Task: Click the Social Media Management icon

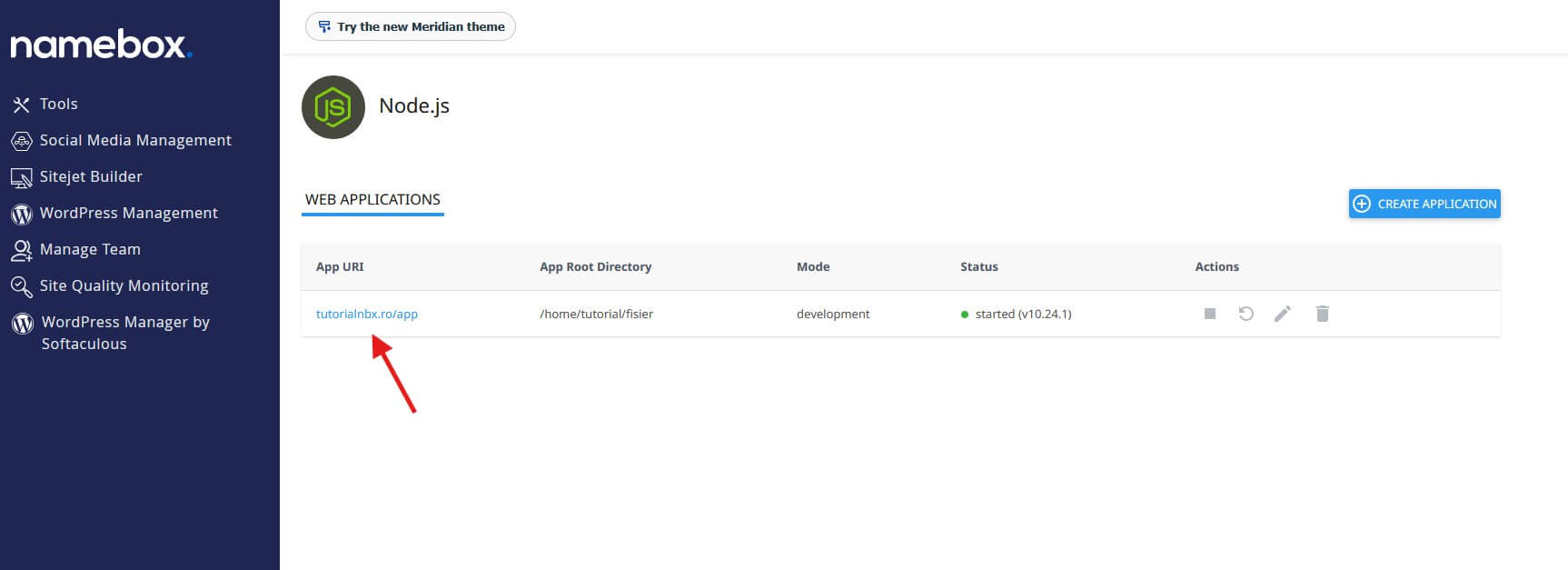Action: point(21,141)
